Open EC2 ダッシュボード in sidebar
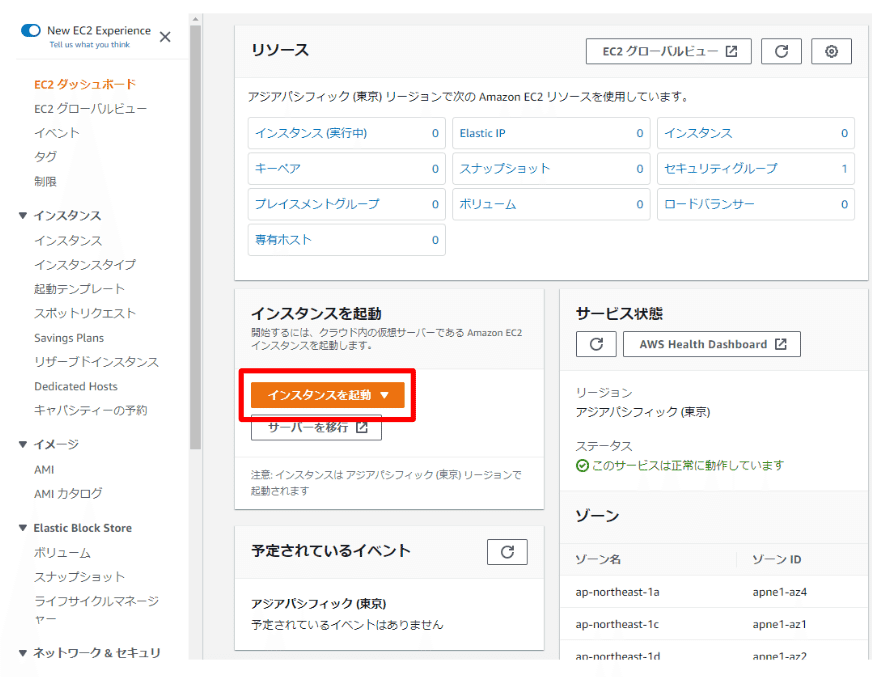Image resolution: width=872 pixels, height=677 pixels. [85, 84]
